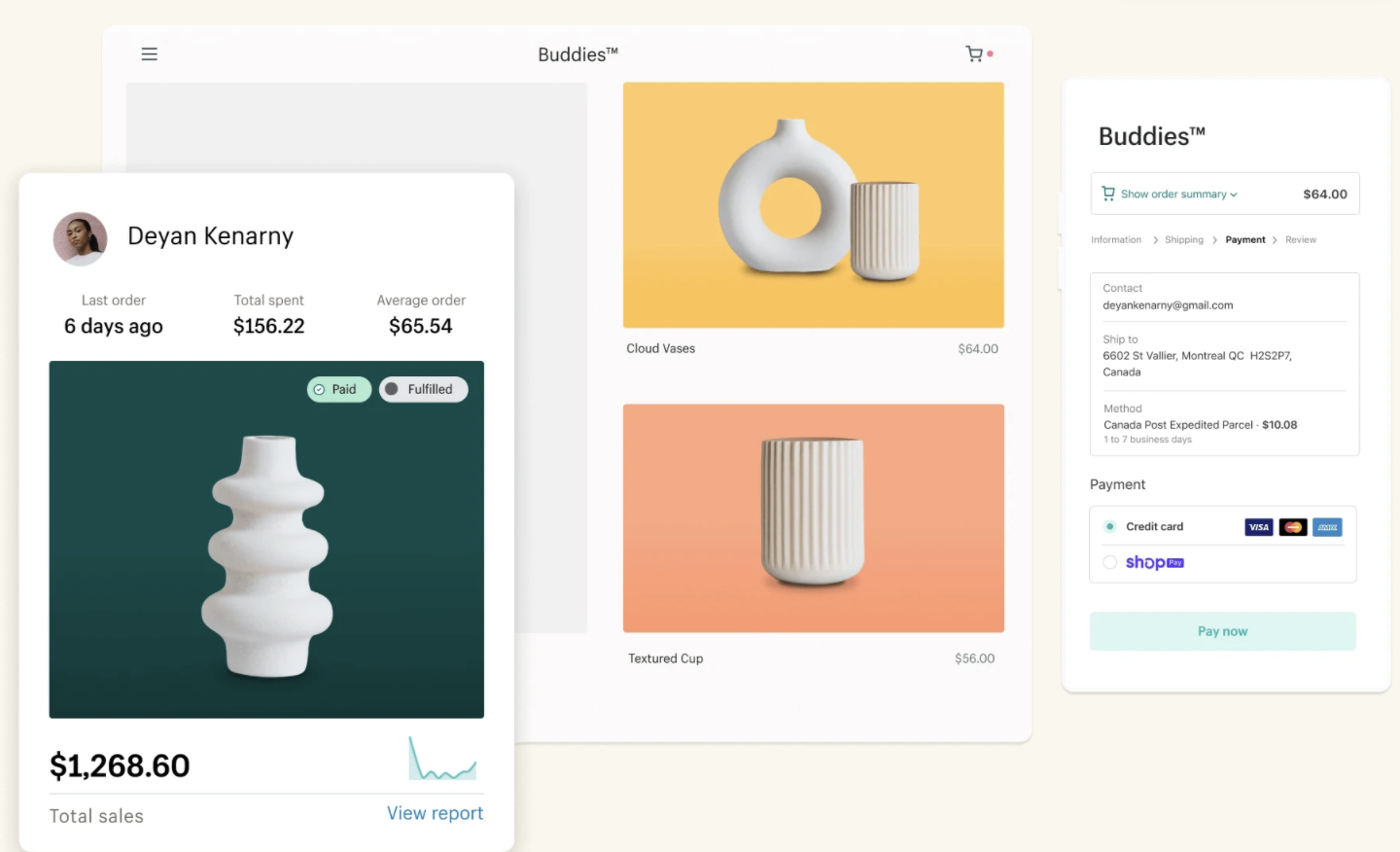
Task: Click the Mastercard logo
Action: point(1293,527)
